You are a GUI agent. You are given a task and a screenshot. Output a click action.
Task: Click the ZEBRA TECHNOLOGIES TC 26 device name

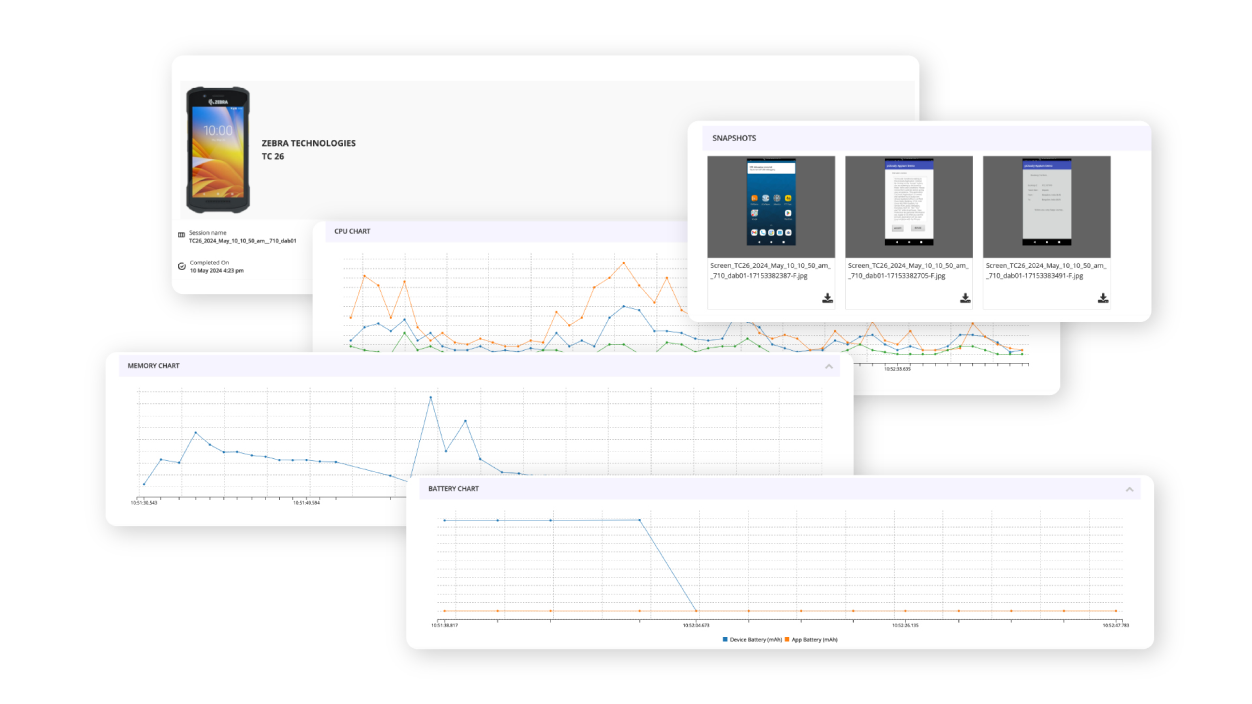tap(308, 149)
